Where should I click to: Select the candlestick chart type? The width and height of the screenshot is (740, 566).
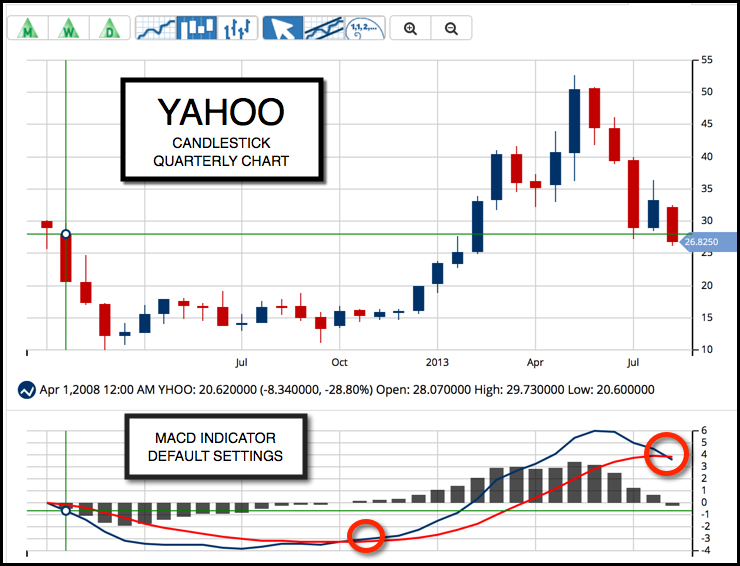point(197,28)
